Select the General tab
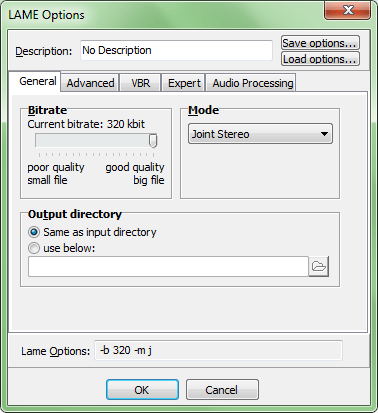This screenshot has height=413, width=378. coord(37,81)
